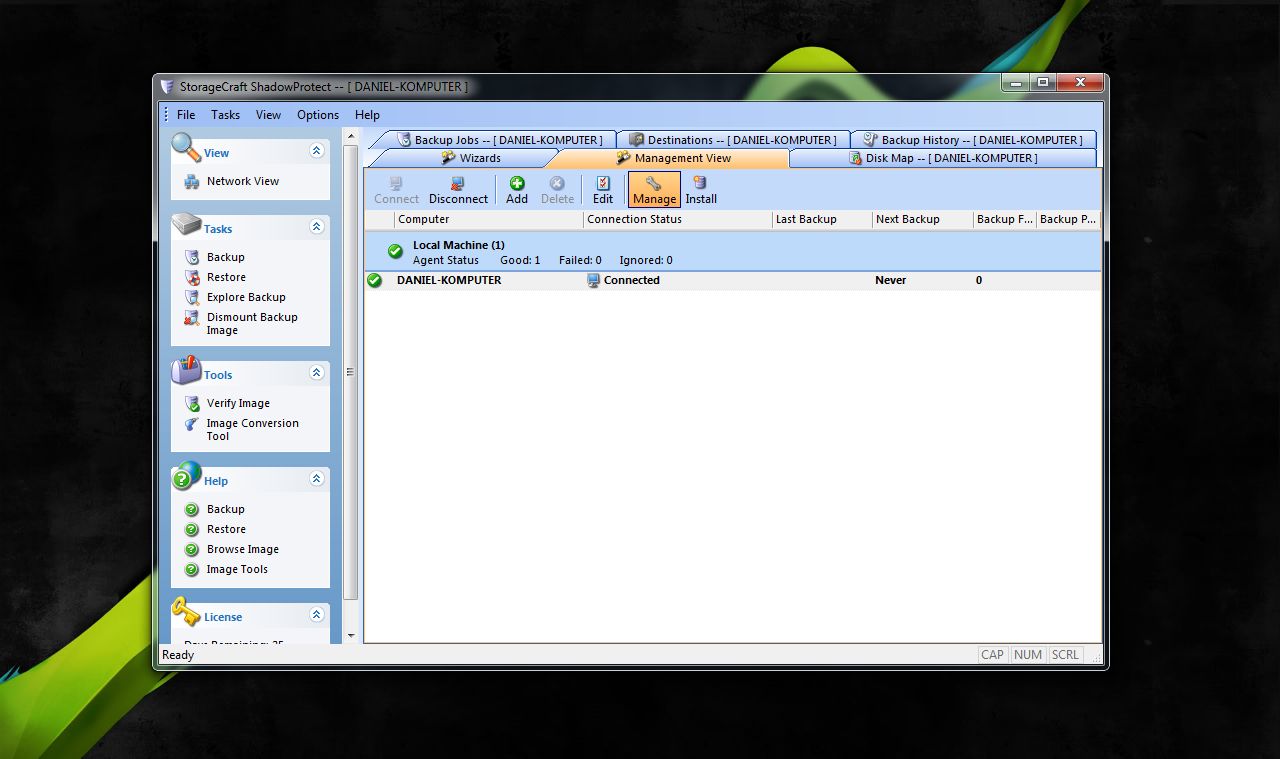This screenshot has height=759, width=1280.
Task: Select the DANIEL-KOMPUTER computer row
Action: [x=732, y=281]
